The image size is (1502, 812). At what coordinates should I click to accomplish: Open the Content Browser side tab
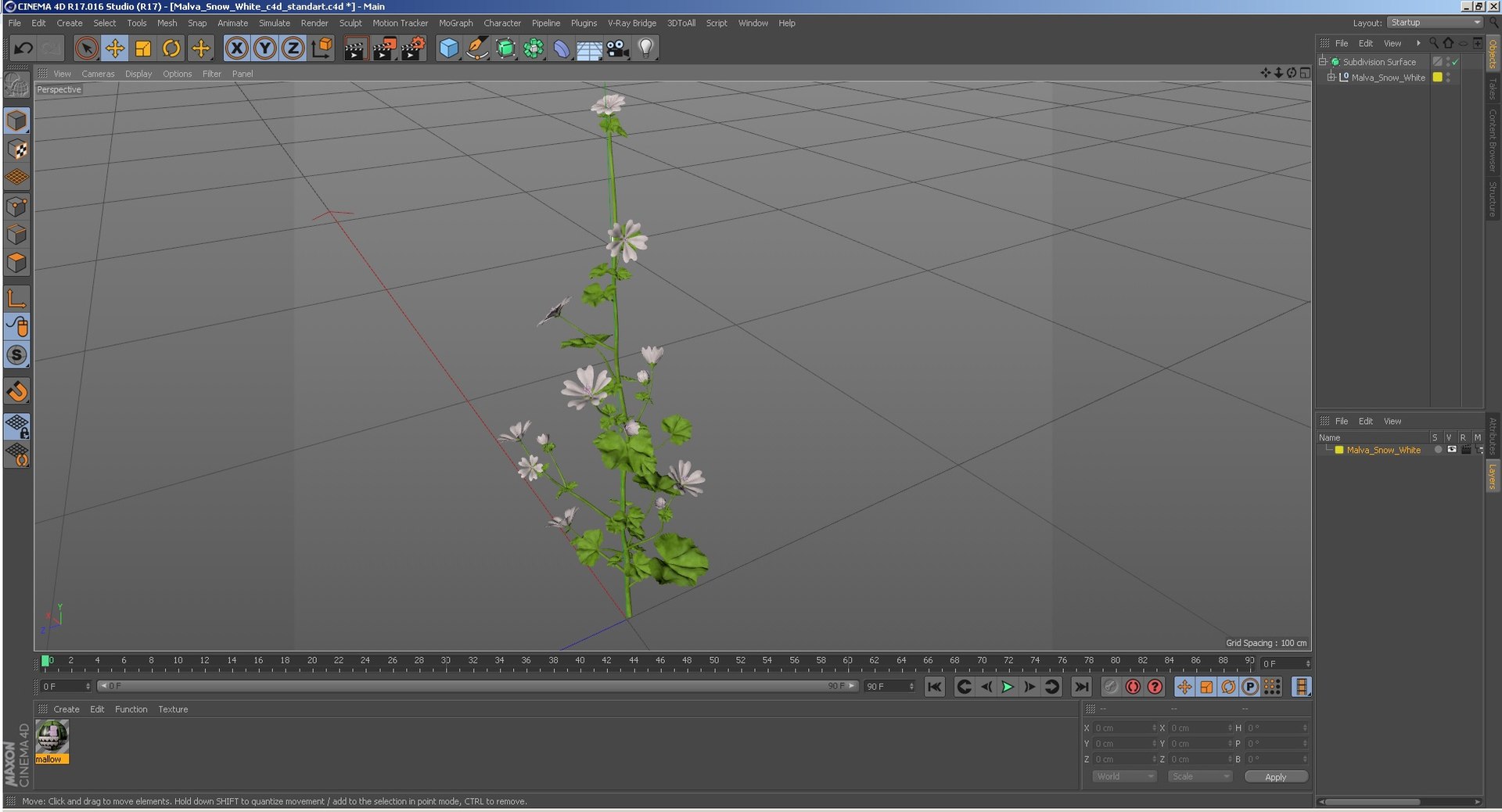[1493, 139]
